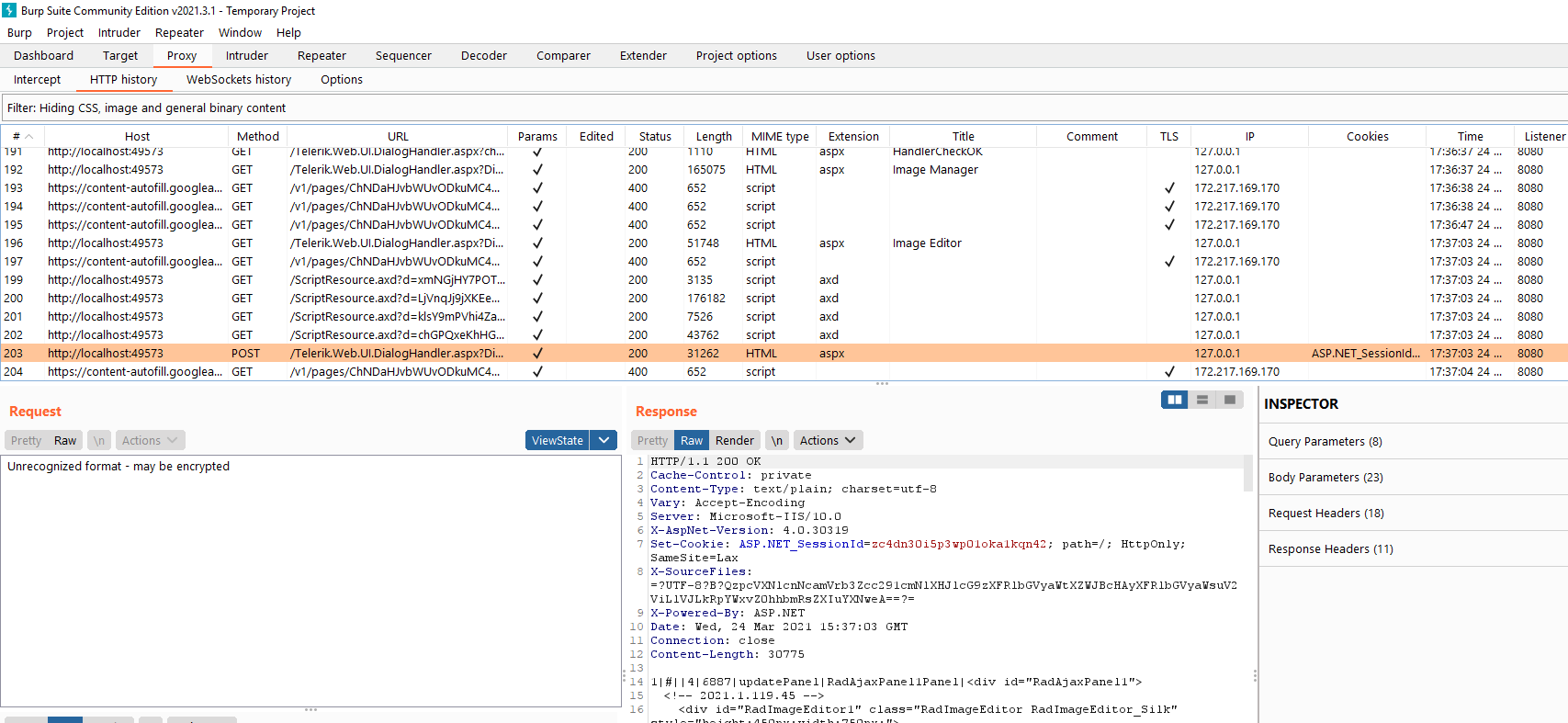1568x723 pixels.
Task: Open the Response Actions dropdown
Action: click(x=828, y=441)
